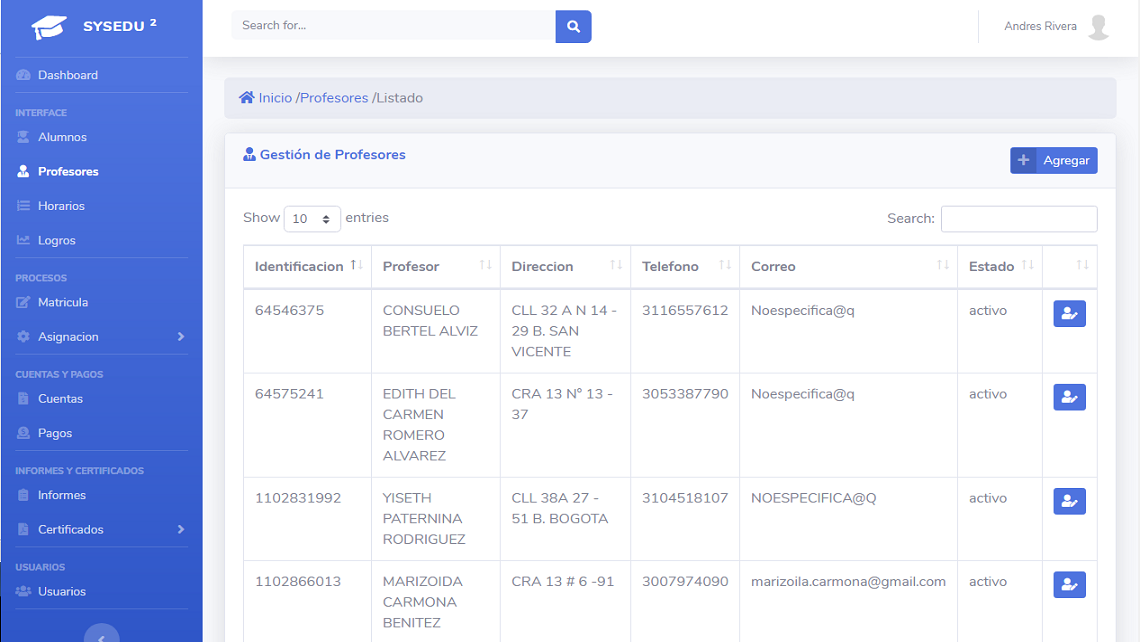This screenshot has height=642, width=1140.
Task: Go to Horarios in the sidebar
Action: pyautogui.click(x=61, y=206)
